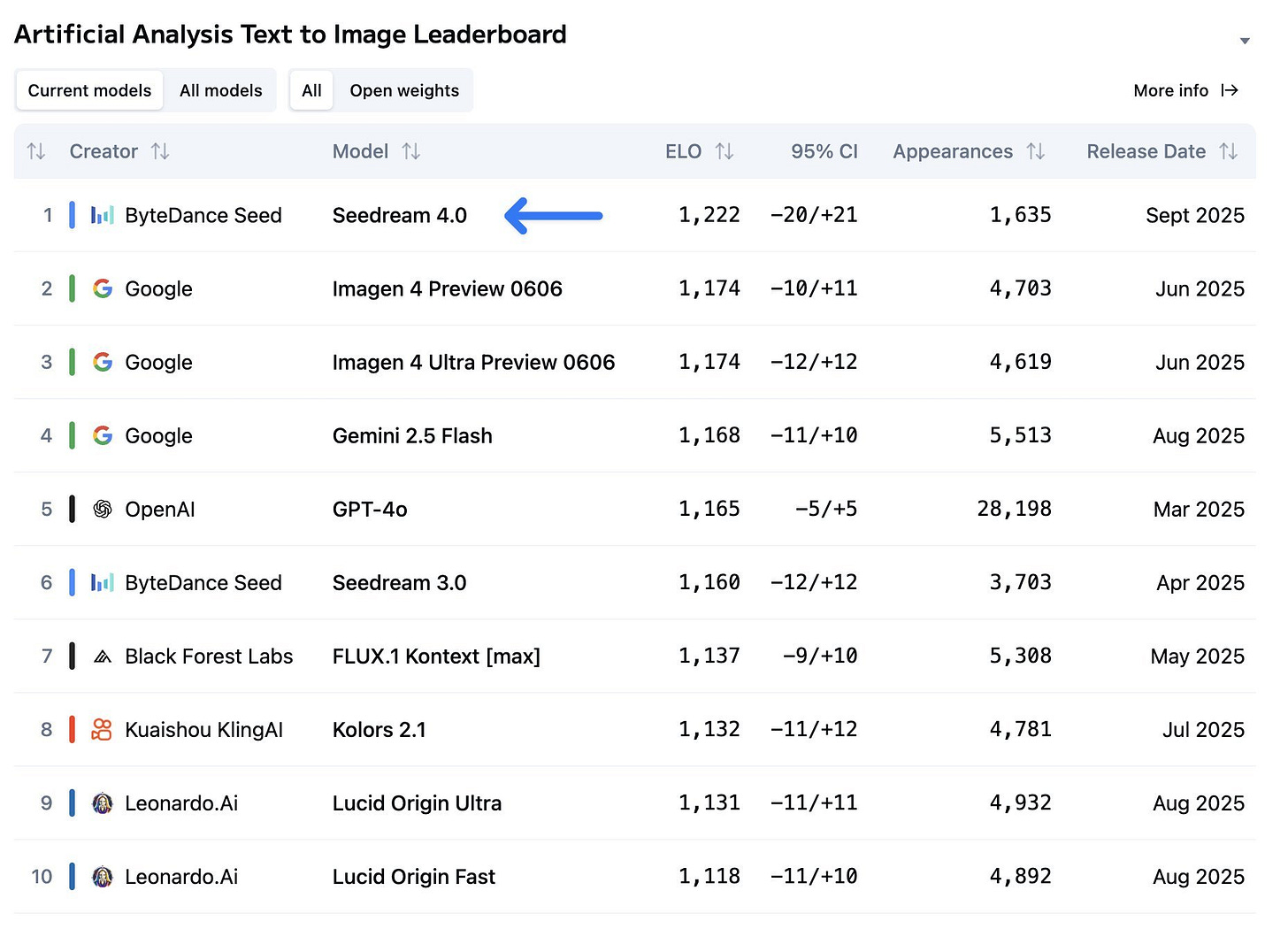The height and width of the screenshot is (929, 1288).
Task: Click the rank column sort arrows icon
Action: click(x=36, y=151)
